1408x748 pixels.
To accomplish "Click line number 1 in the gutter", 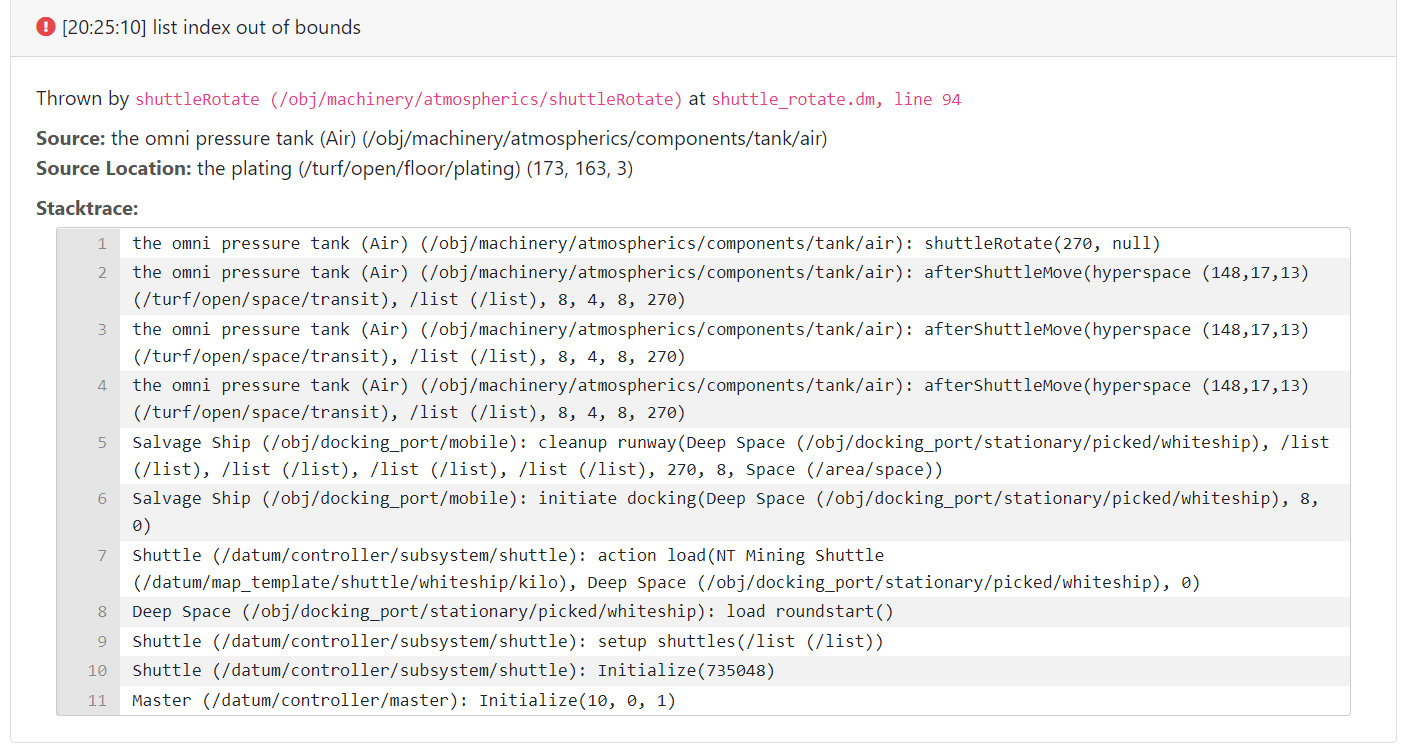I will click(x=101, y=242).
